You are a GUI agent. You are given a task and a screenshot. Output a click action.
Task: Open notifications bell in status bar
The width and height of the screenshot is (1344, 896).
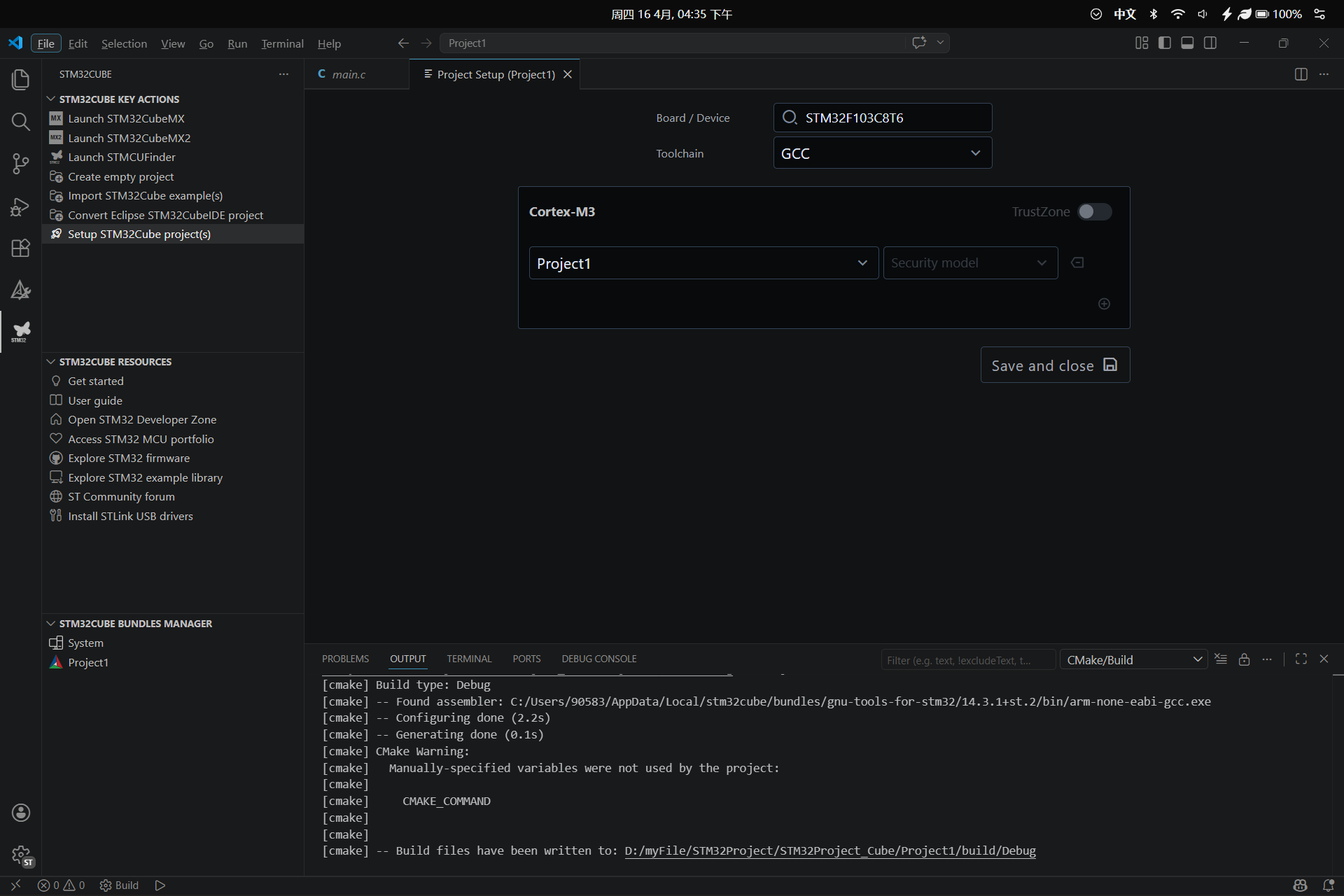click(1328, 885)
